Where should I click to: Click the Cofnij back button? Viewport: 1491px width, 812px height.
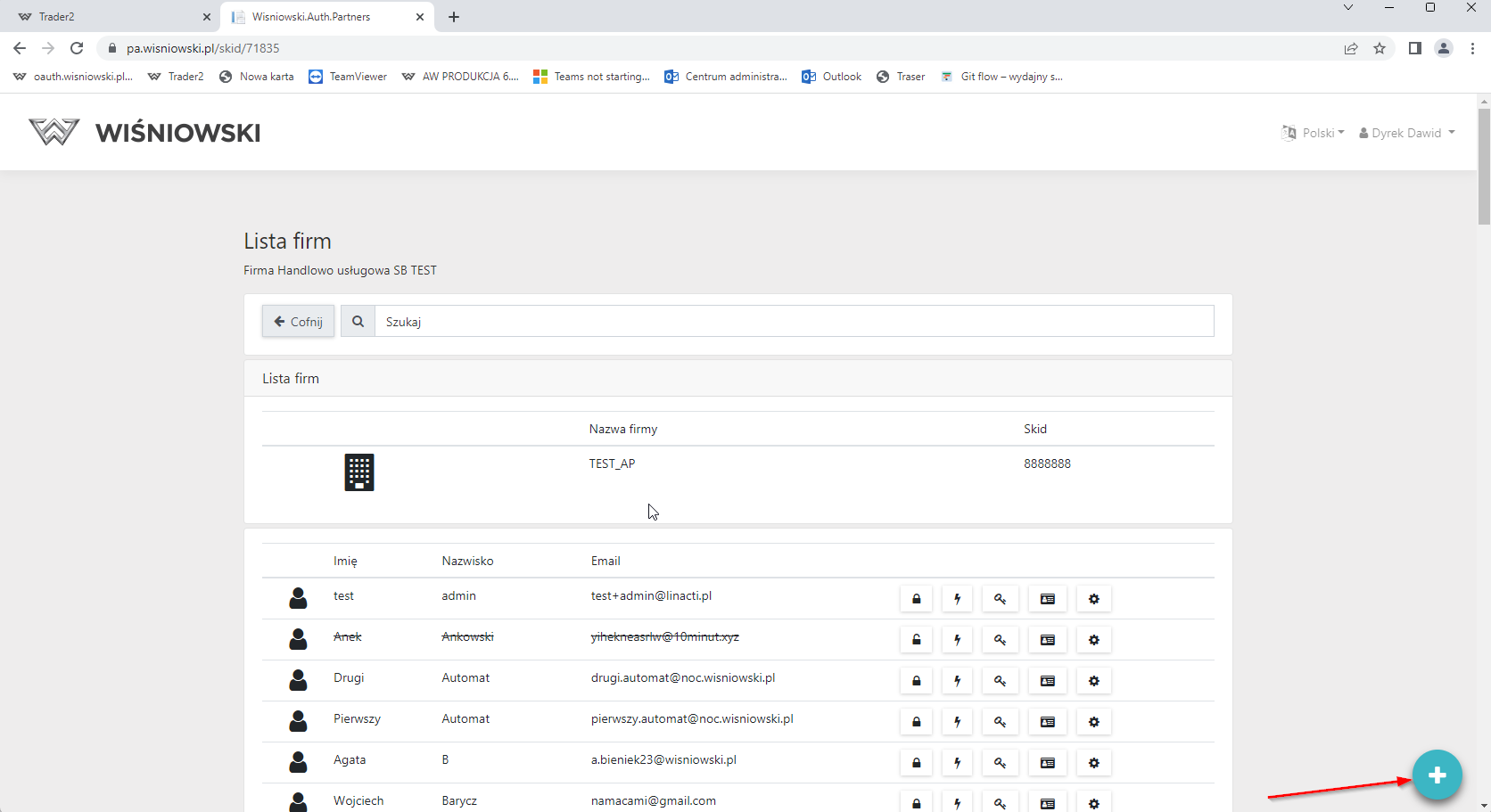coord(298,322)
